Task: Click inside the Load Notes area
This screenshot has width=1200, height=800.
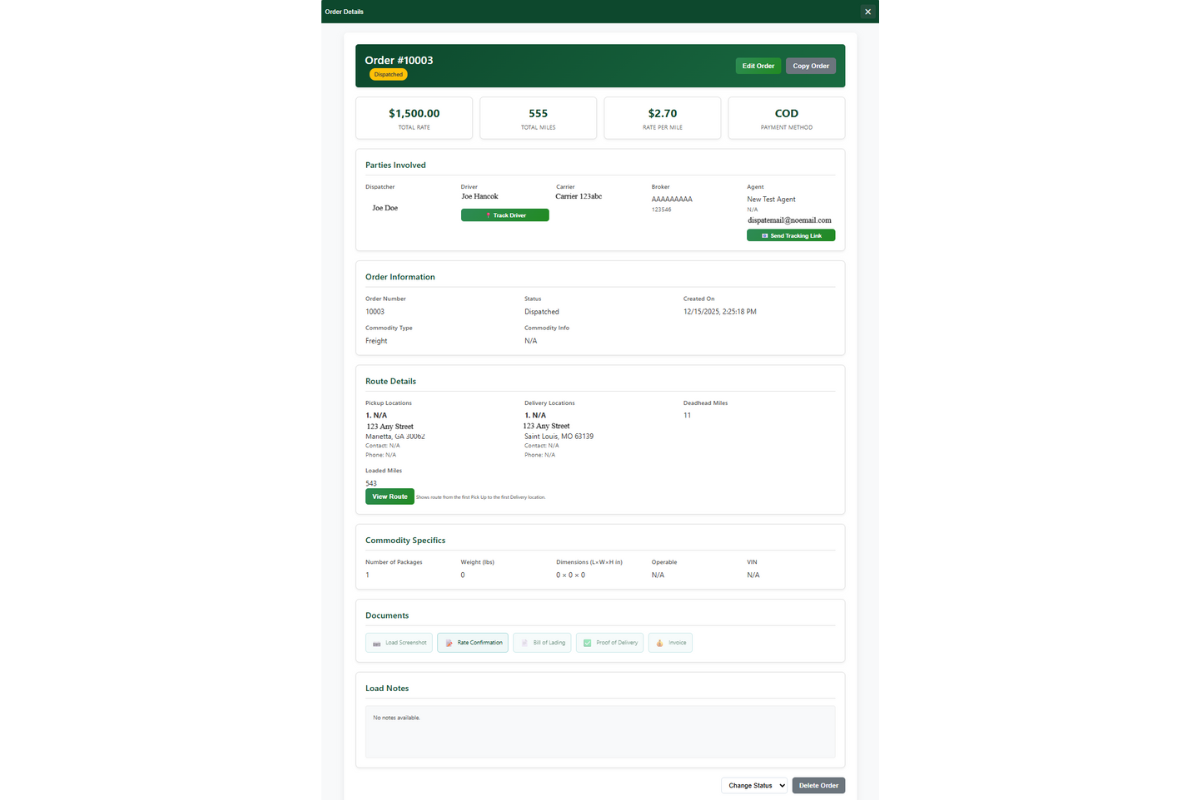Action: (x=600, y=730)
